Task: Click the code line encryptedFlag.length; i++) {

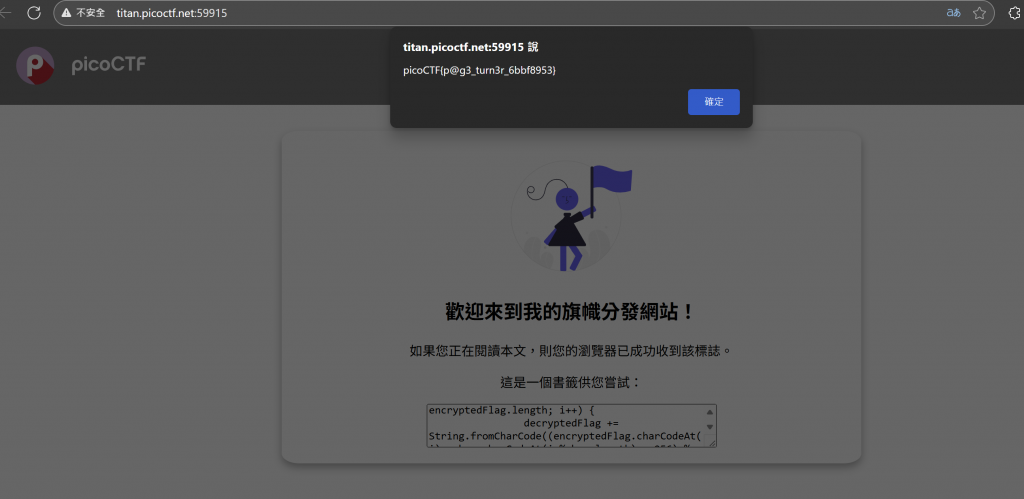Action: [511, 411]
